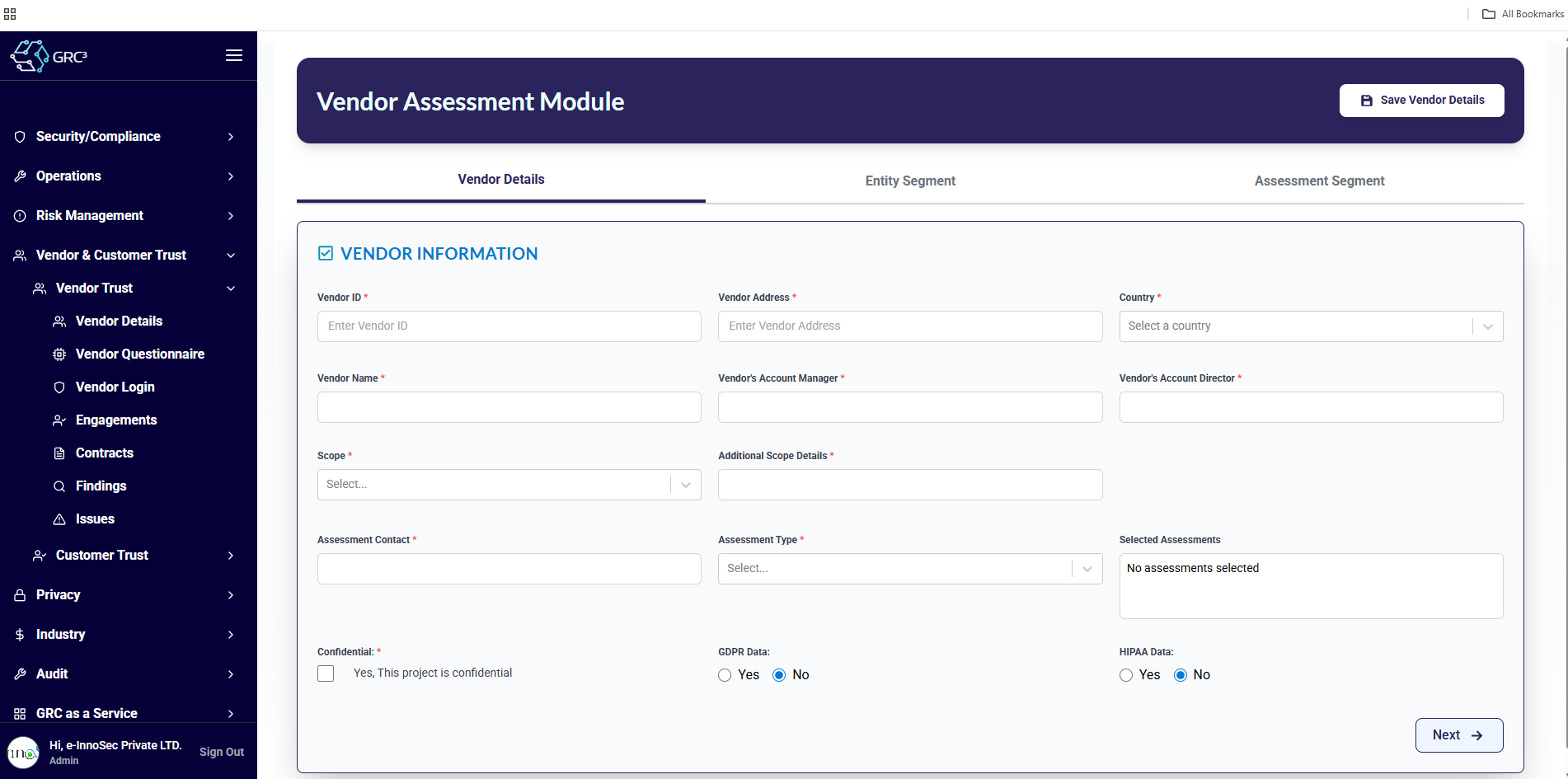Click the Save Vendor Details button
This screenshot has height=779, width=1568.
[1421, 101]
